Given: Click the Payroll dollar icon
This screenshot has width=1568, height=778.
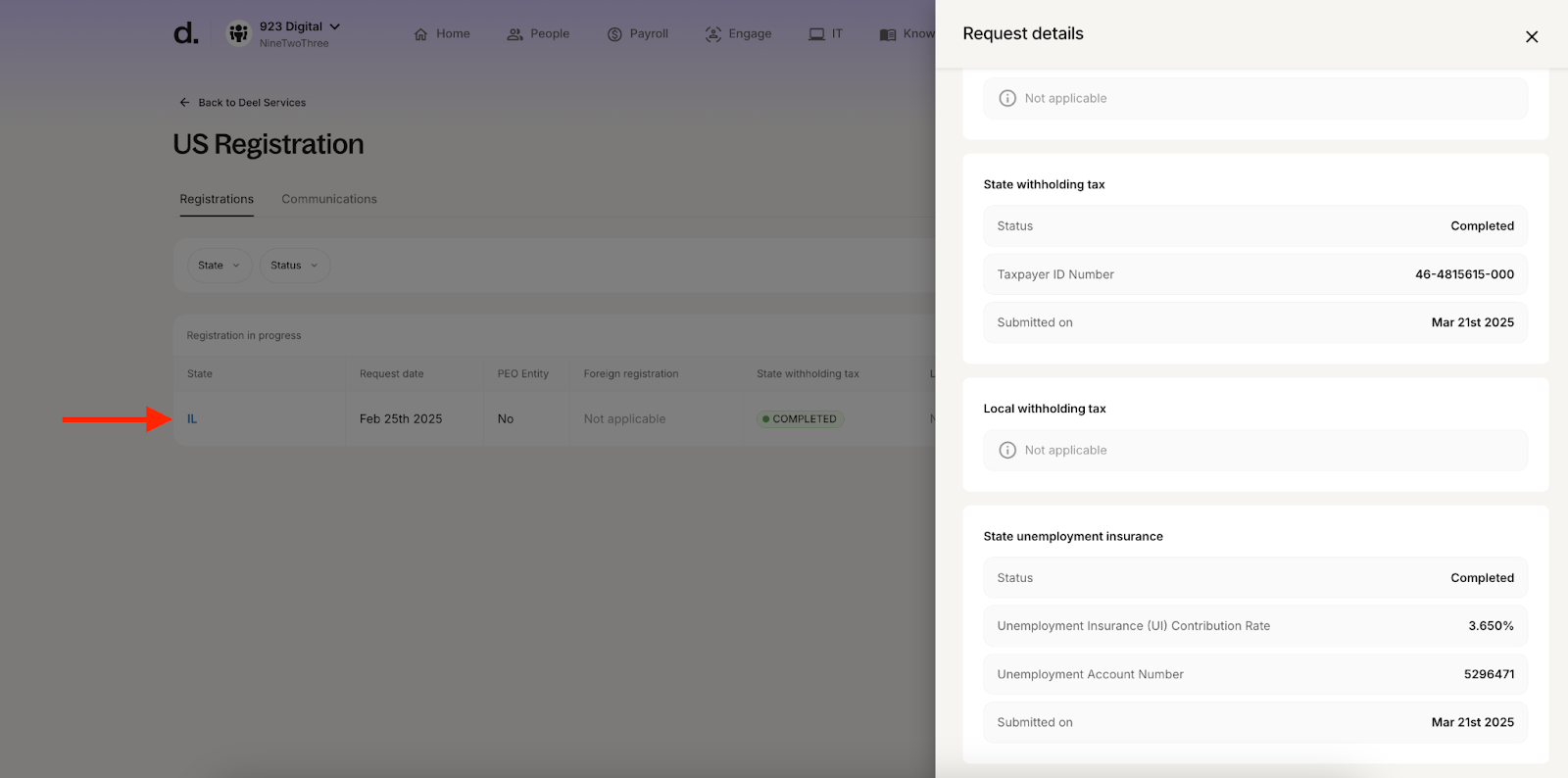Looking at the screenshot, I should point(614,34).
